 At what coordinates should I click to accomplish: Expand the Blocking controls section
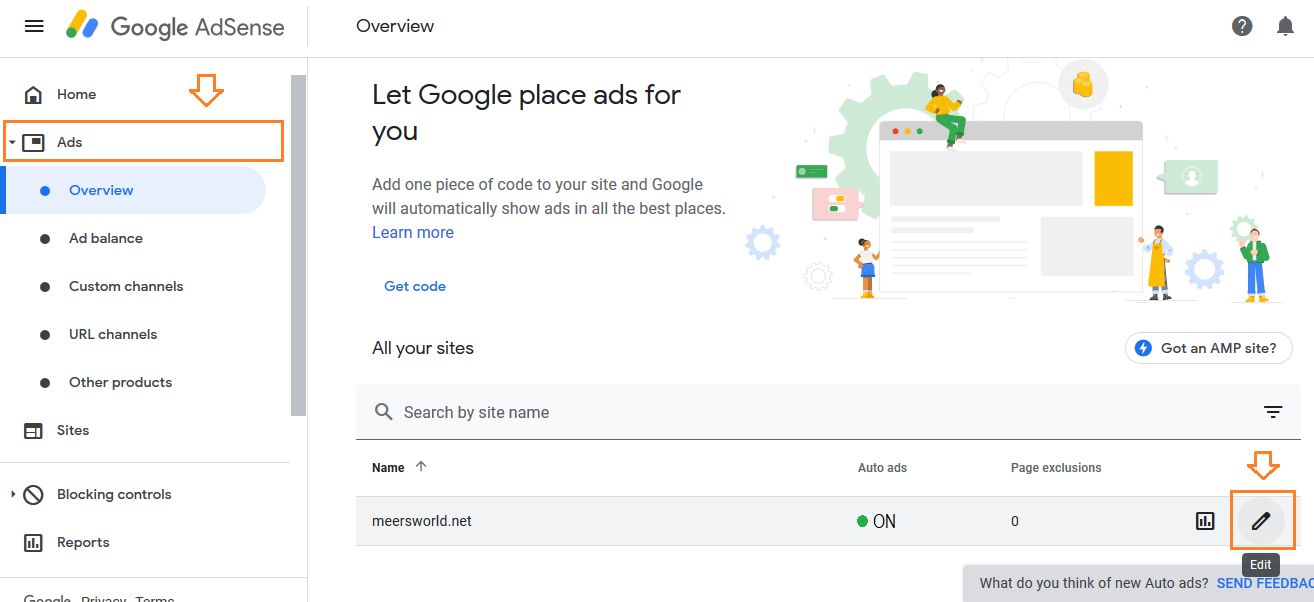pos(12,494)
